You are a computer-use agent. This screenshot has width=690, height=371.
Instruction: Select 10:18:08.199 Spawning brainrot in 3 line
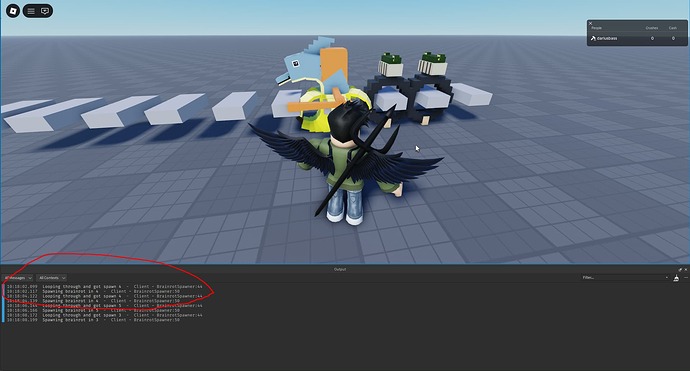pos(93,320)
